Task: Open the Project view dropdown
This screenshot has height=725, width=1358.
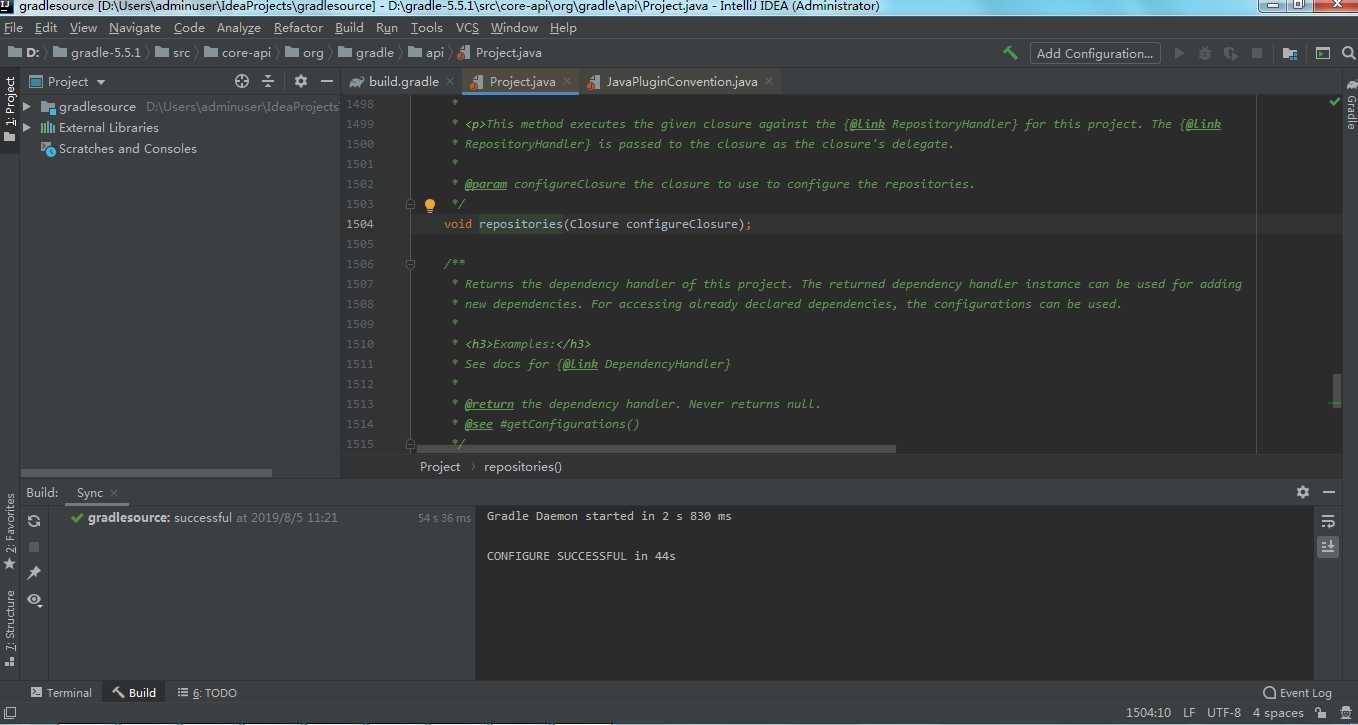Action: (68, 82)
